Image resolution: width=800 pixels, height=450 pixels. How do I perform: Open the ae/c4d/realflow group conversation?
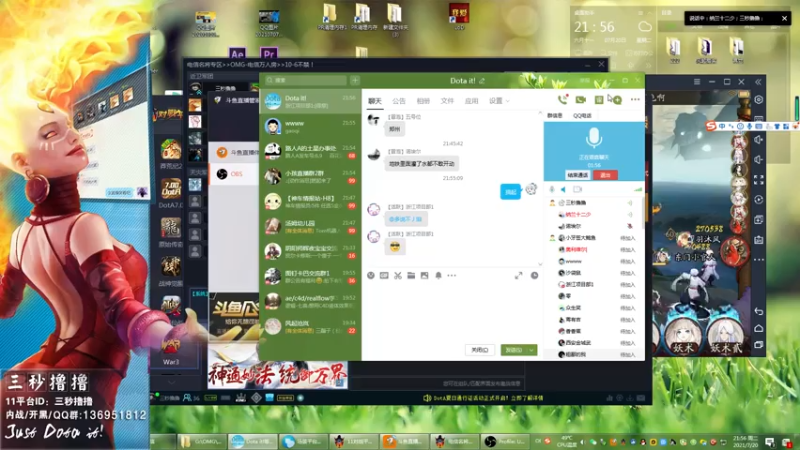pos(310,302)
